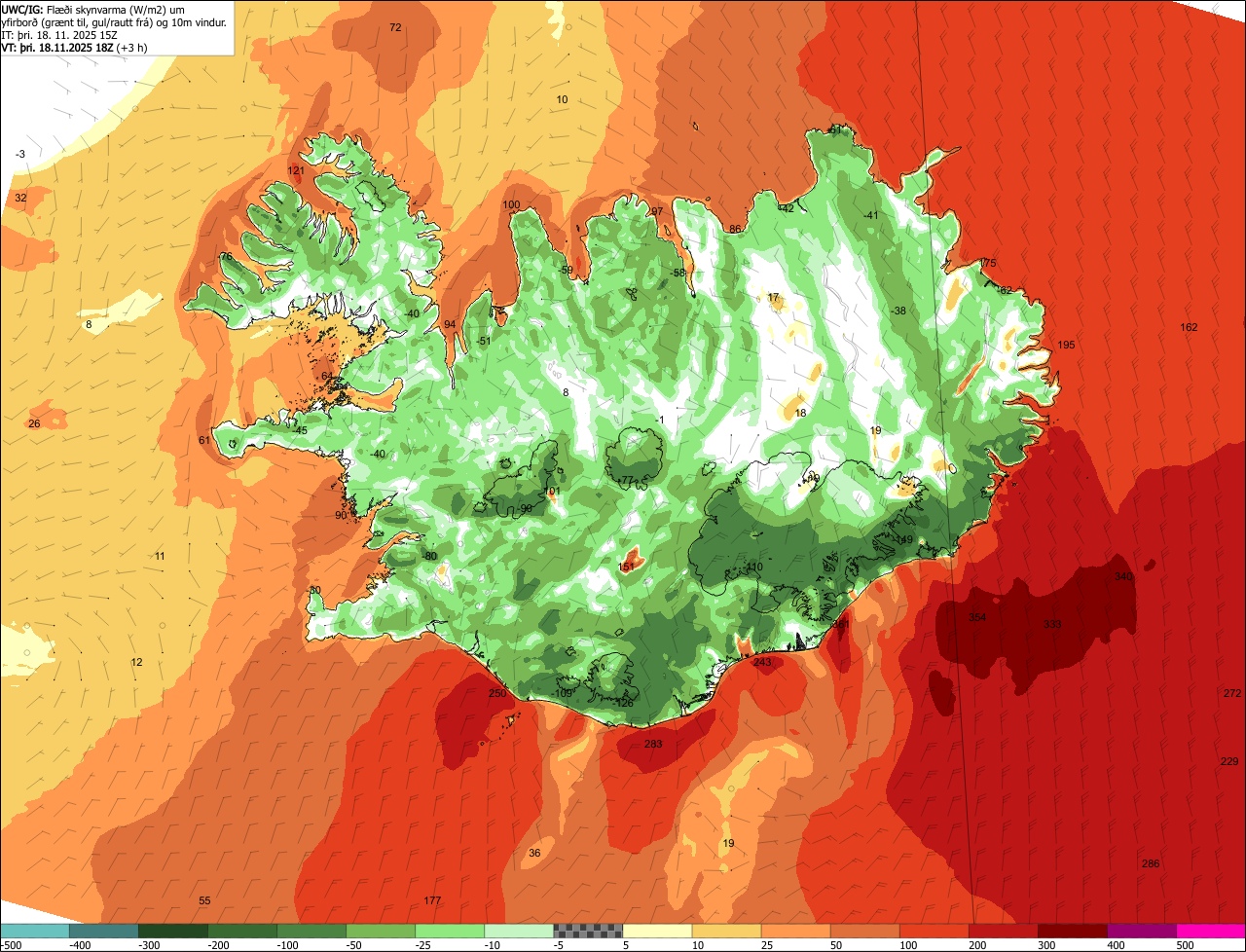The height and width of the screenshot is (952, 1246).
Task: Click the flux value 76 on the Westfjords
Action: [x=226, y=256]
